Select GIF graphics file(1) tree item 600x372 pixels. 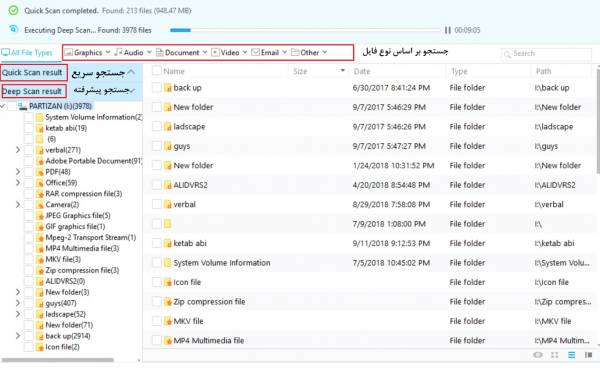[75, 227]
